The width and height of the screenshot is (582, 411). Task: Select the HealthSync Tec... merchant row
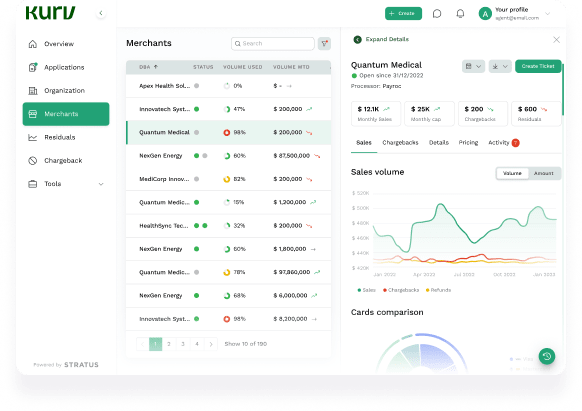click(228, 226)
